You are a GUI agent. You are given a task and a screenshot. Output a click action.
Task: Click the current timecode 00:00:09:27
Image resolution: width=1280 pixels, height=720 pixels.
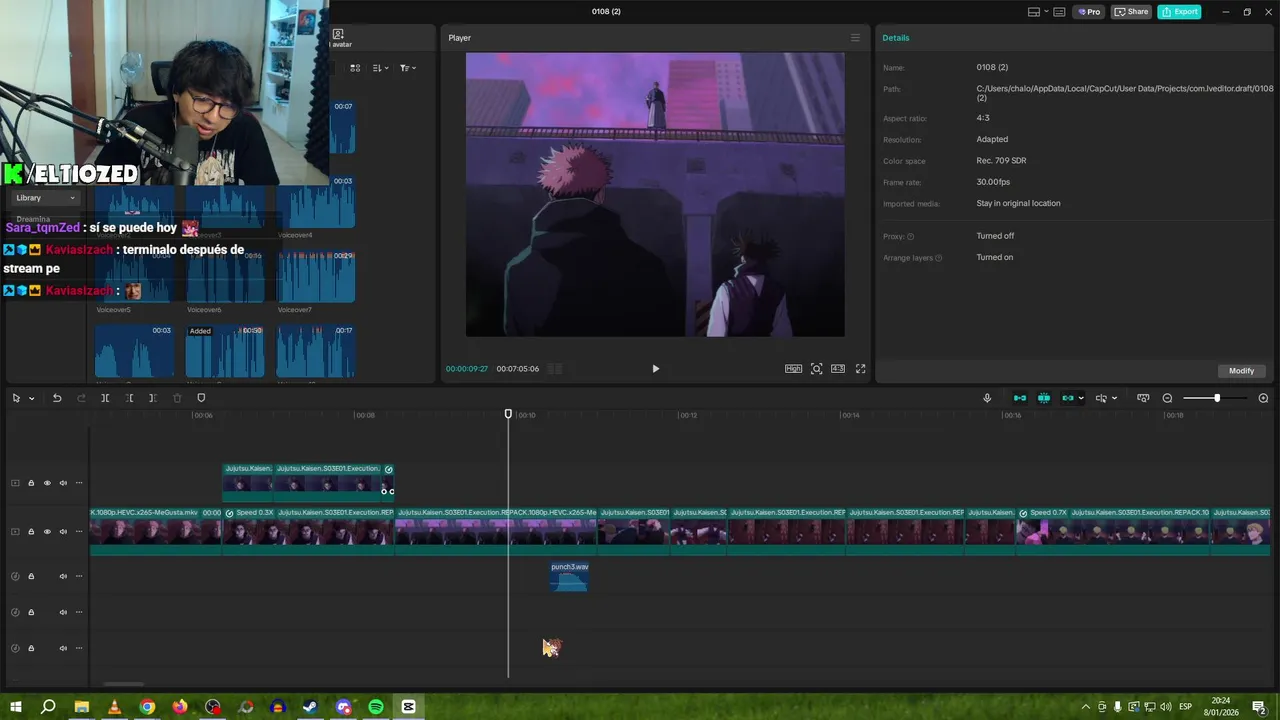pos(467,369)
